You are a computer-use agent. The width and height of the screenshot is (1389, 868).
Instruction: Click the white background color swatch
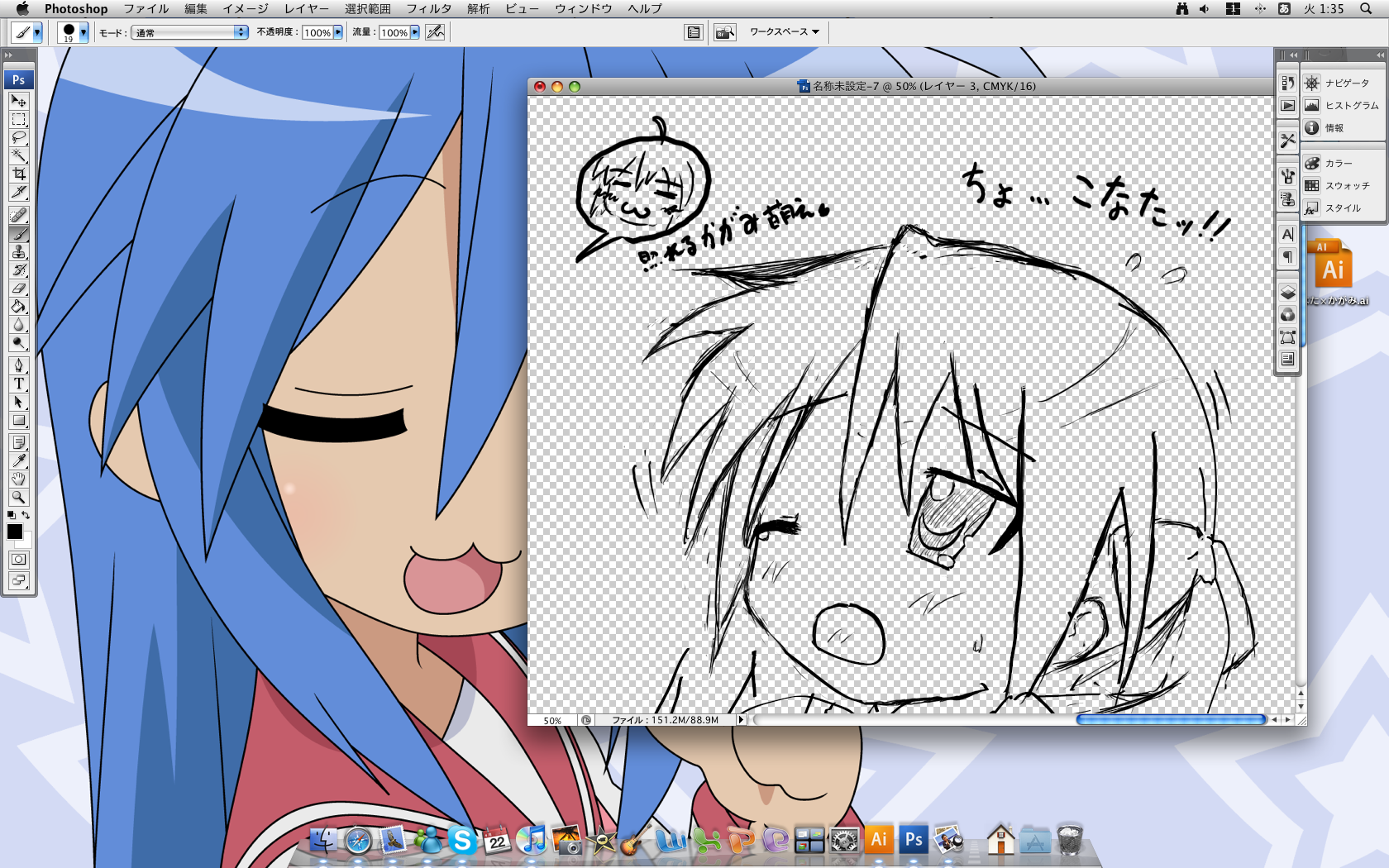tap(26, 542)
